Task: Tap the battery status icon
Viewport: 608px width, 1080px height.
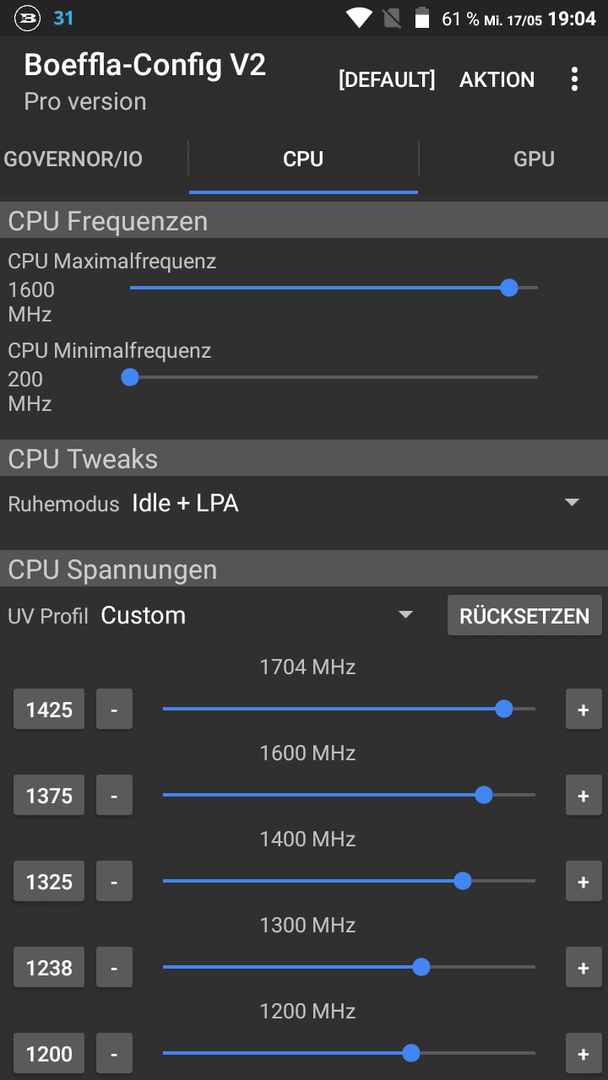Action: point(422,19)
